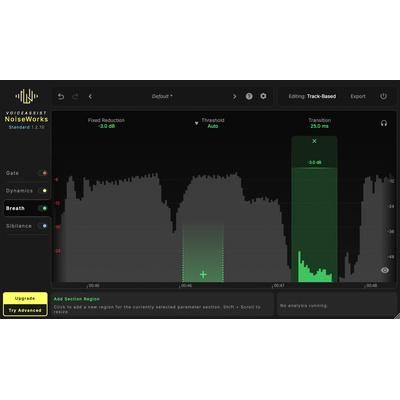Click the Try Advanced button
The height and width of the screenshot is (400, 400).
point(25,310)
